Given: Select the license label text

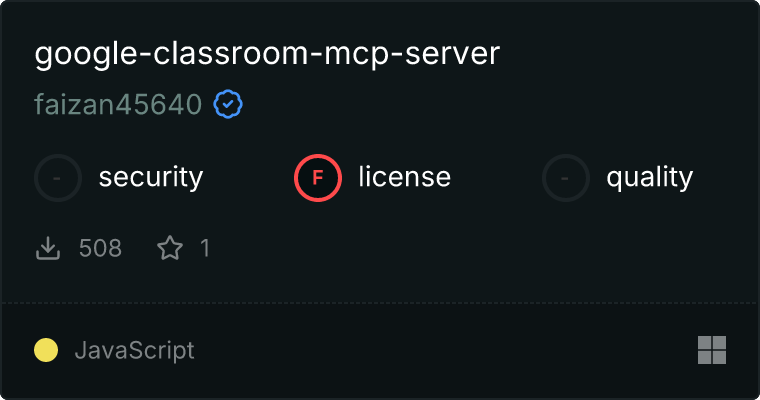Looking at the screenshot, I should pos(405,176).
